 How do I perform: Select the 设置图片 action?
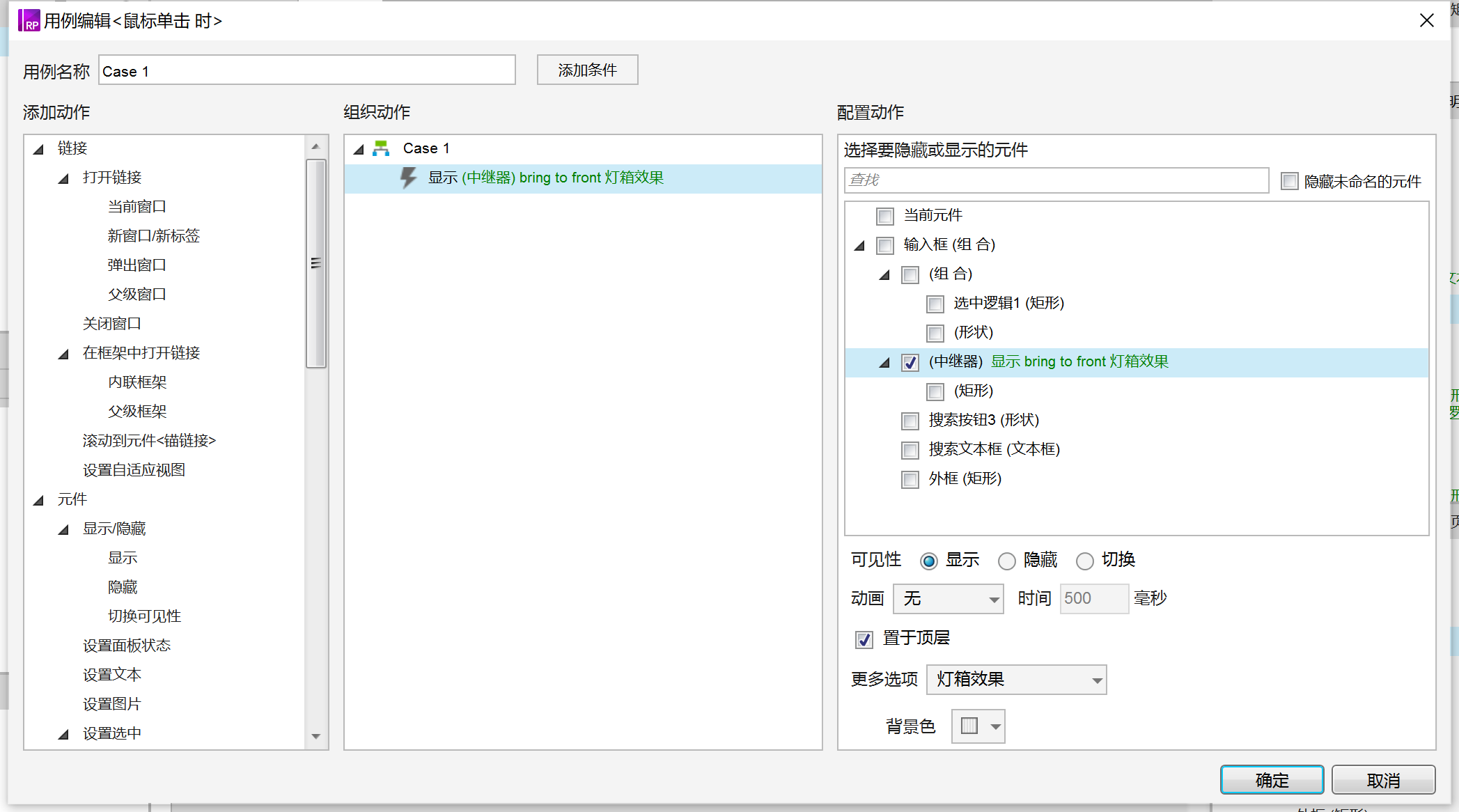coord(112,704)
